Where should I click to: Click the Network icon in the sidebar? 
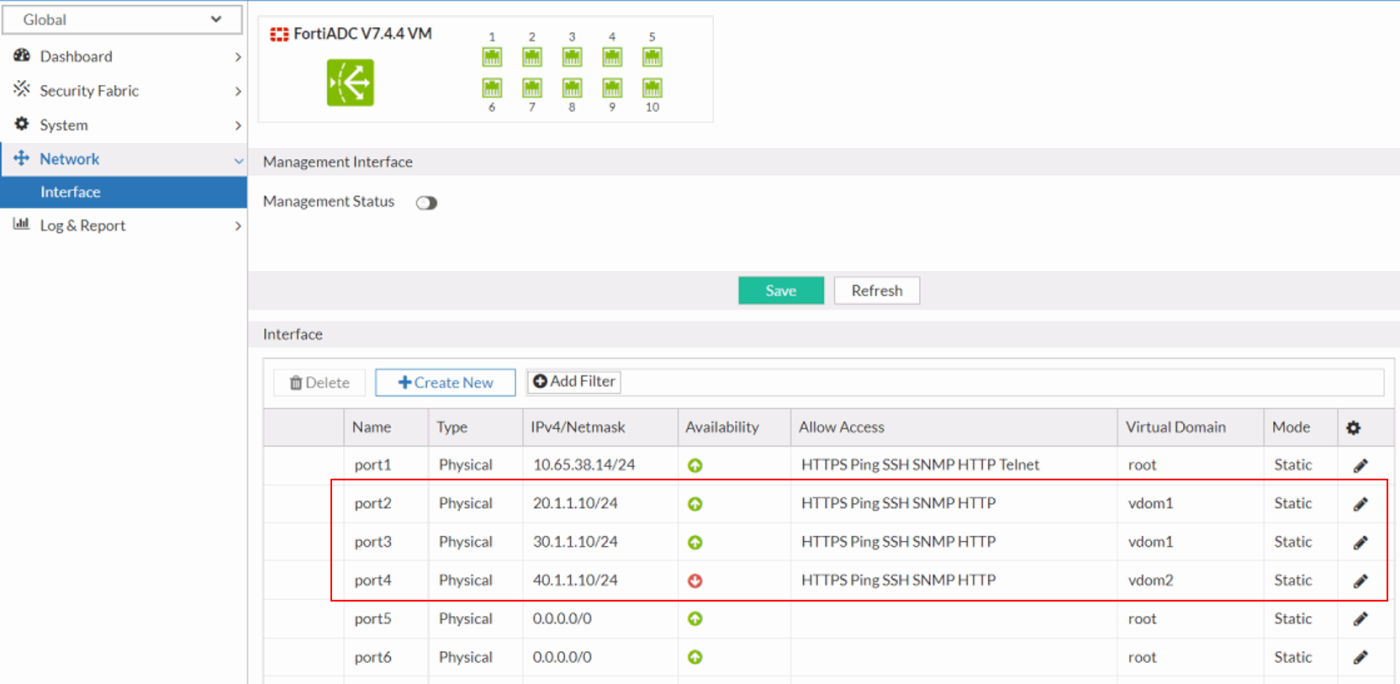pos(22,158)
